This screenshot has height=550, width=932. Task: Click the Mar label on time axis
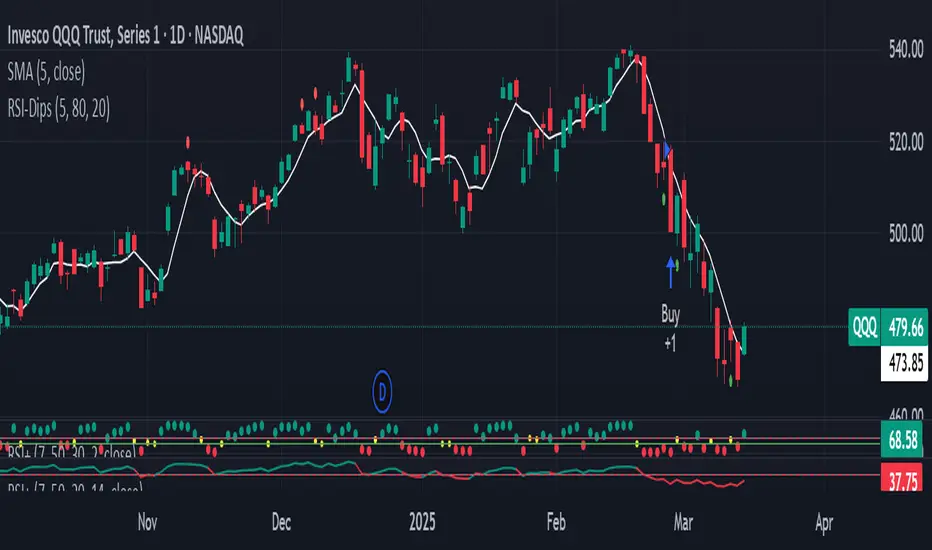(x=683, y=523)
